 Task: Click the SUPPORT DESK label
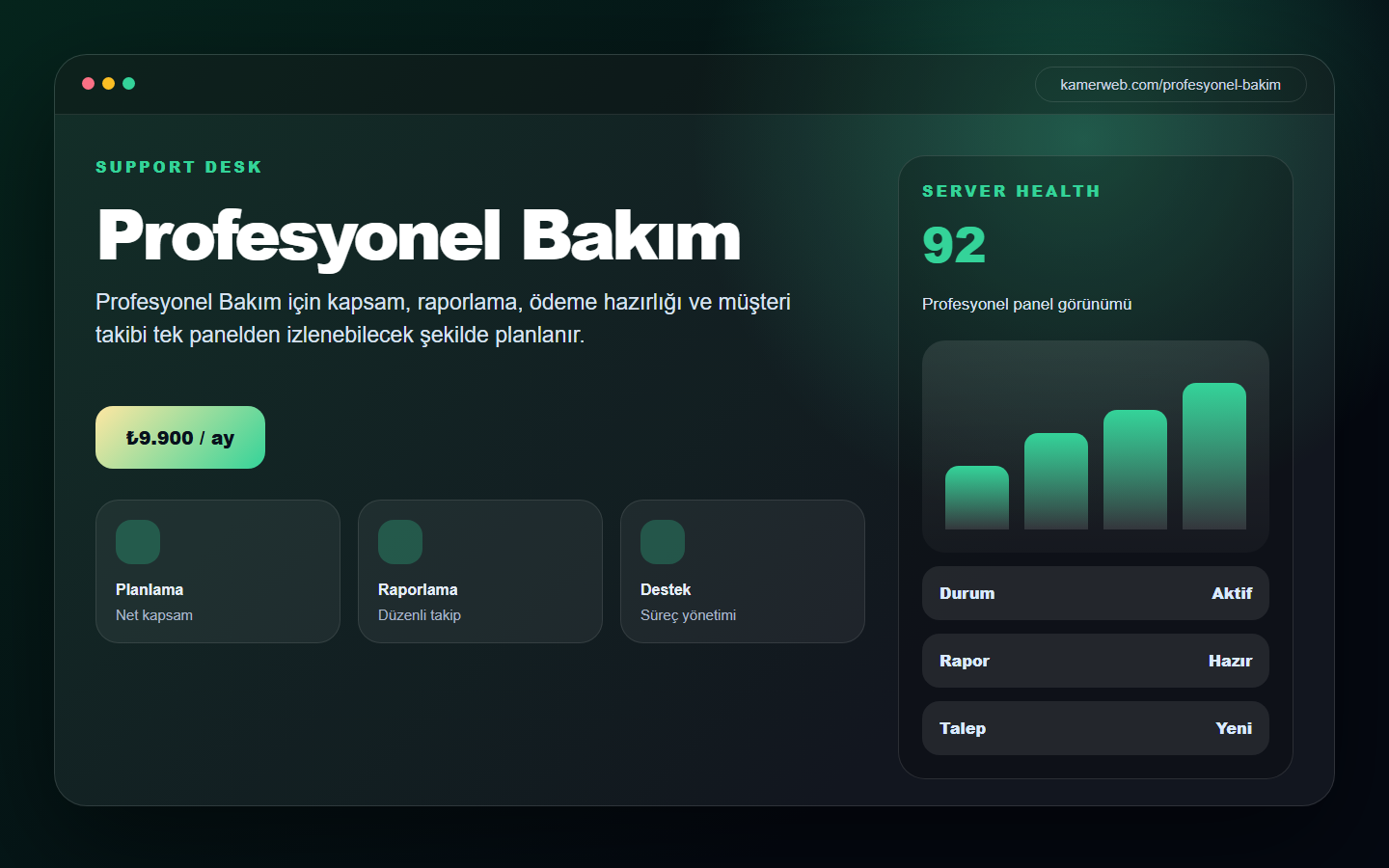[178, 167]
